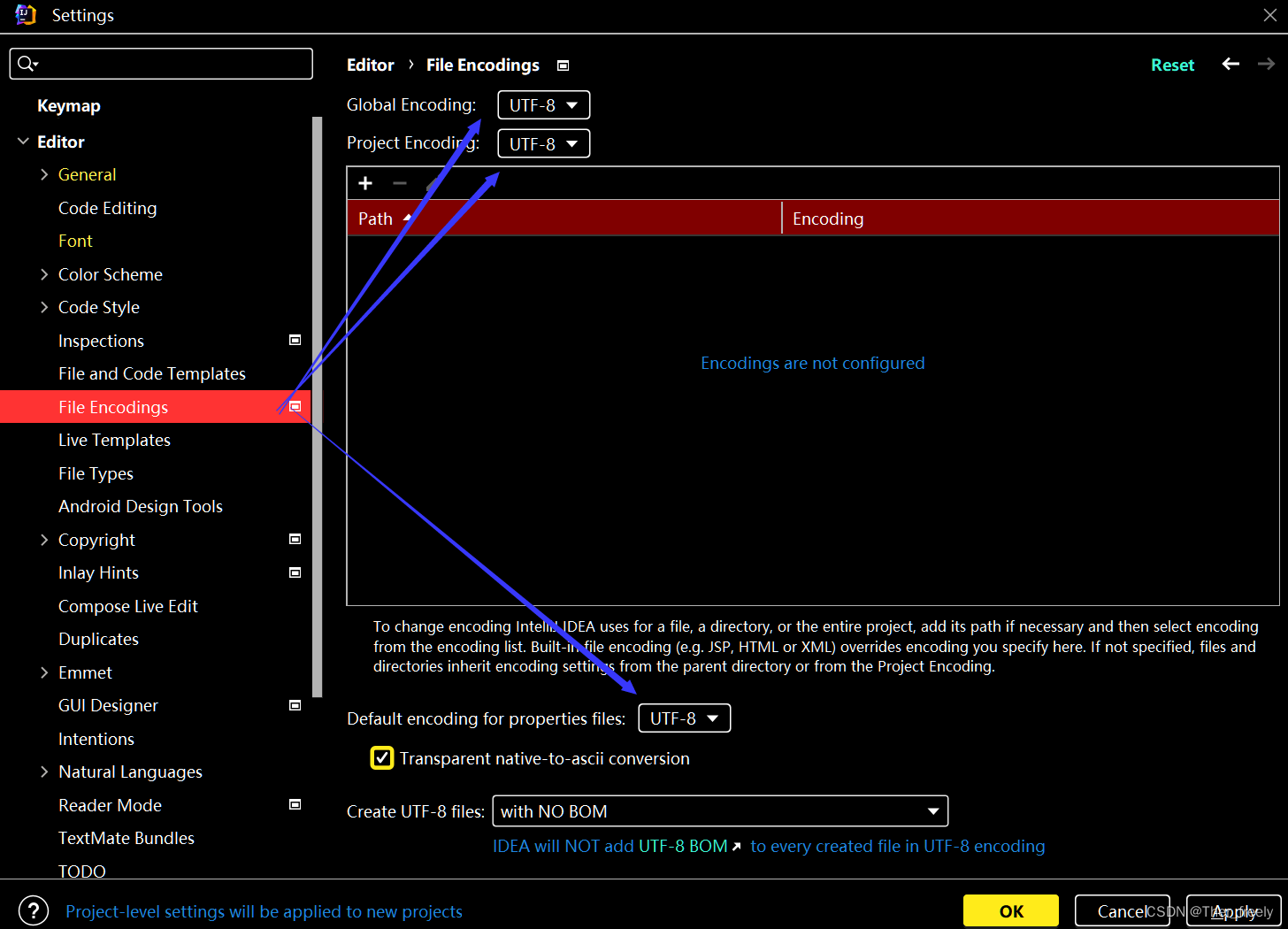Click the back navigation arrow
Image resolution: width=1288 pixels, height=929 pixels.
tap(1230, 64)
